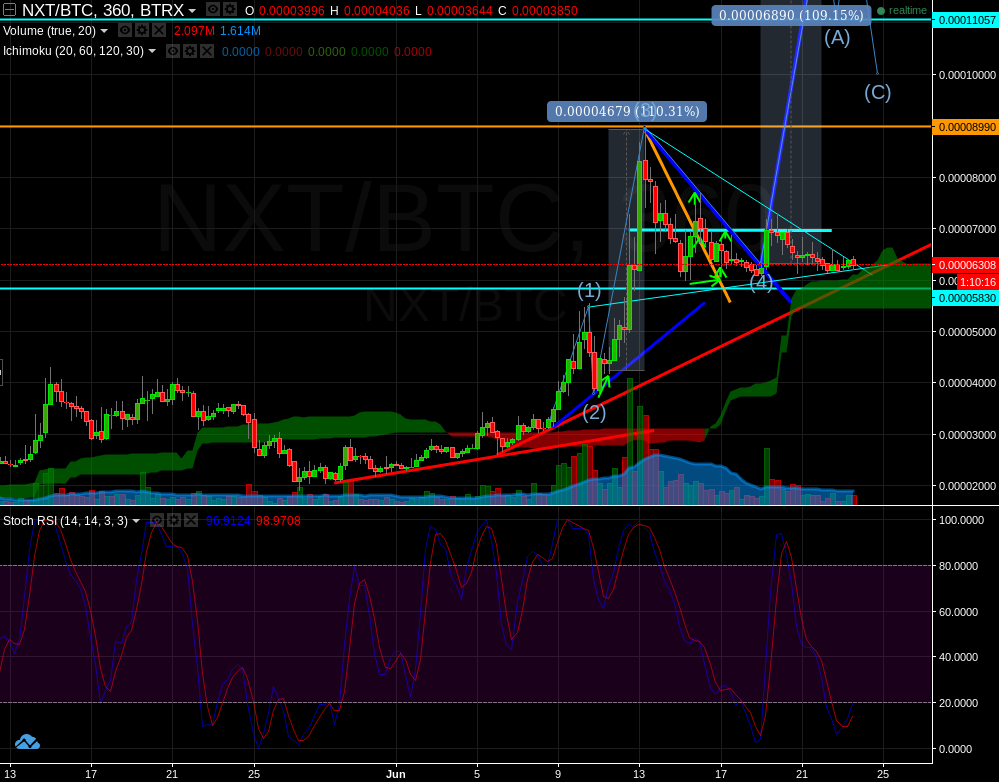Screen dimensions: 999x782
Task: Click the High value 0.00004036
Action: [x=377, y=11]
